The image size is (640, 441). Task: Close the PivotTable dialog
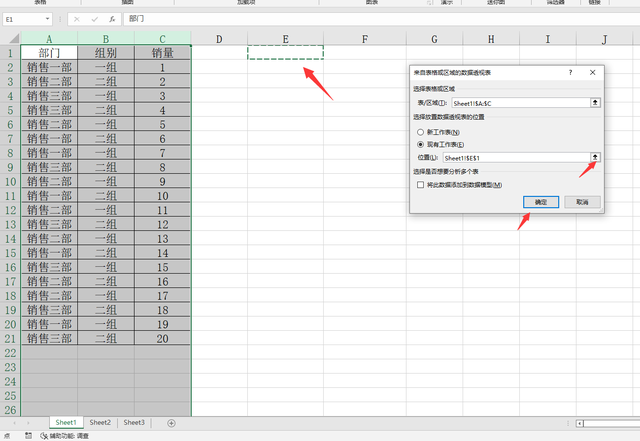[592, 73]
